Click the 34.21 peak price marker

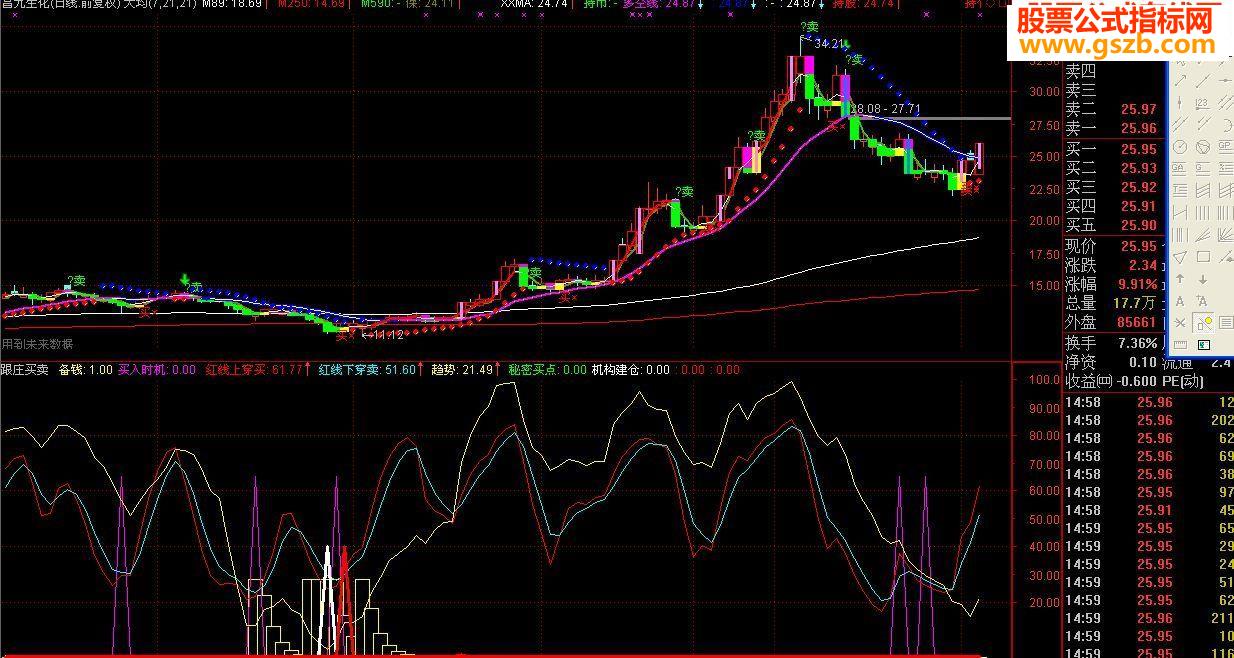[830, 44]
